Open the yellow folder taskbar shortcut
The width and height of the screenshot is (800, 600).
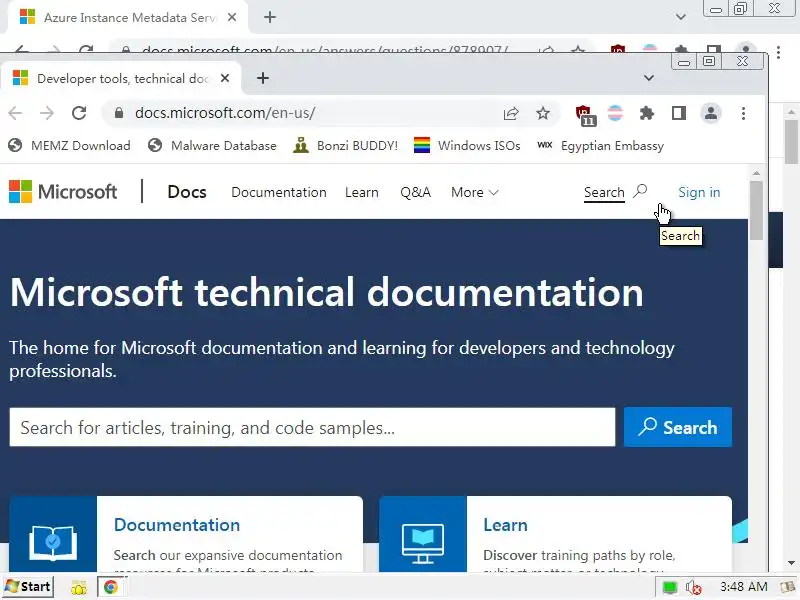pos(79,588)
